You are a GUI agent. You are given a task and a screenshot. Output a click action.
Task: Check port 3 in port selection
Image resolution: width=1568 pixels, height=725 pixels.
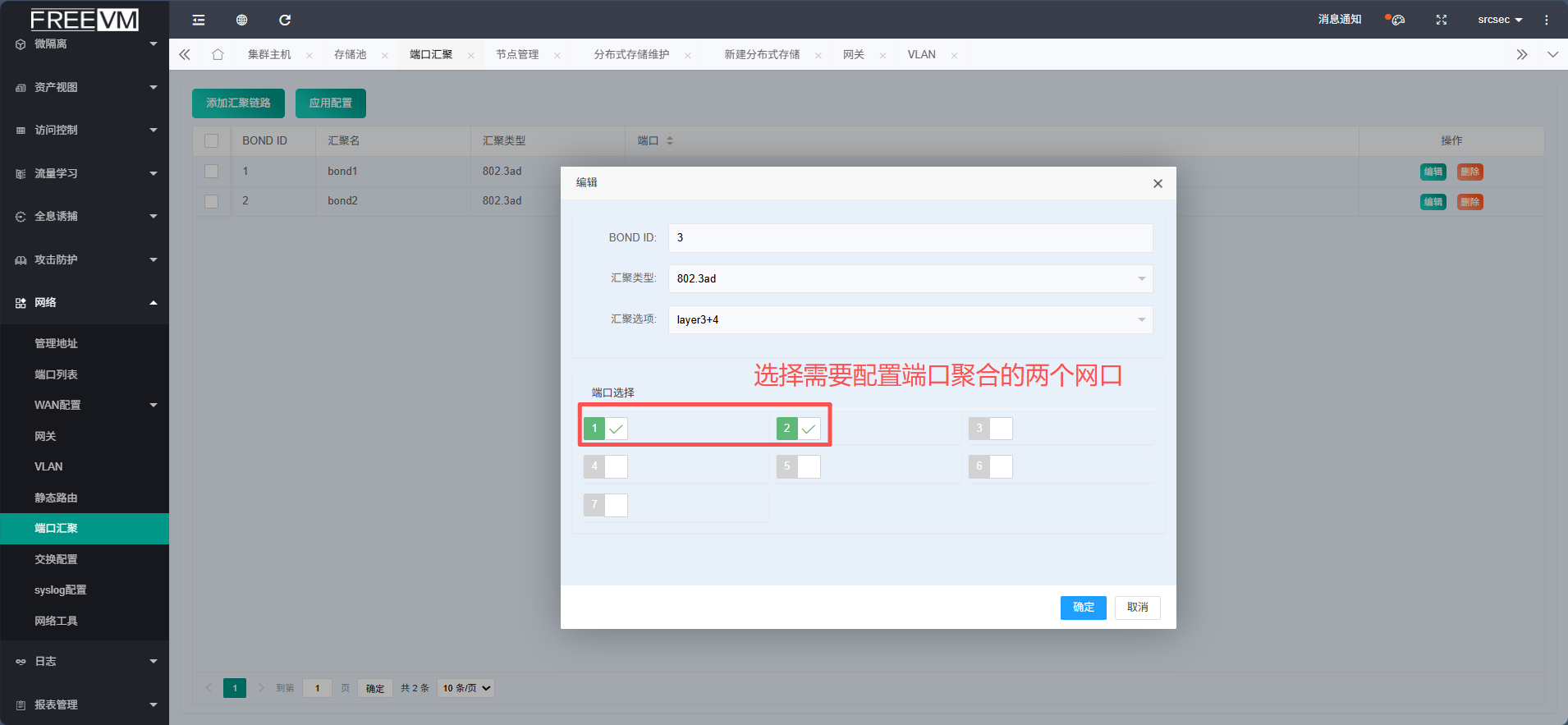tap(1001, 429)
